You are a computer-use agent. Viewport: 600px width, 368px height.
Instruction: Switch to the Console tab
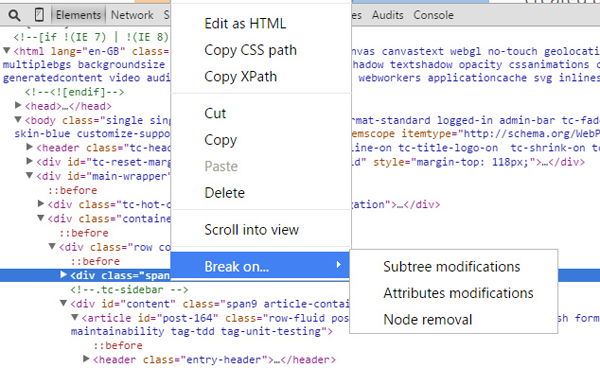433,15
